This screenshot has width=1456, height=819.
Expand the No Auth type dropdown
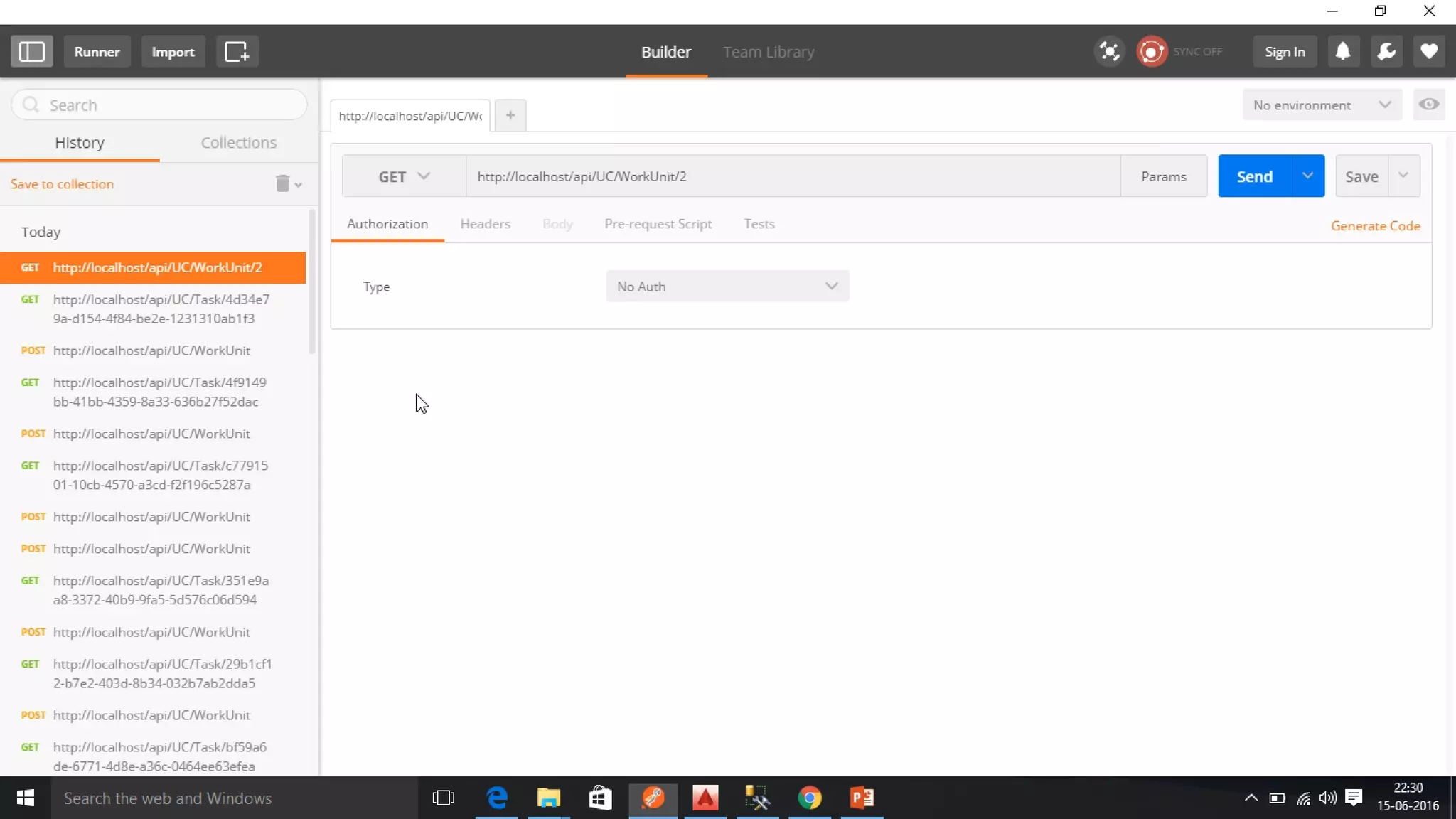click(727, 286)
